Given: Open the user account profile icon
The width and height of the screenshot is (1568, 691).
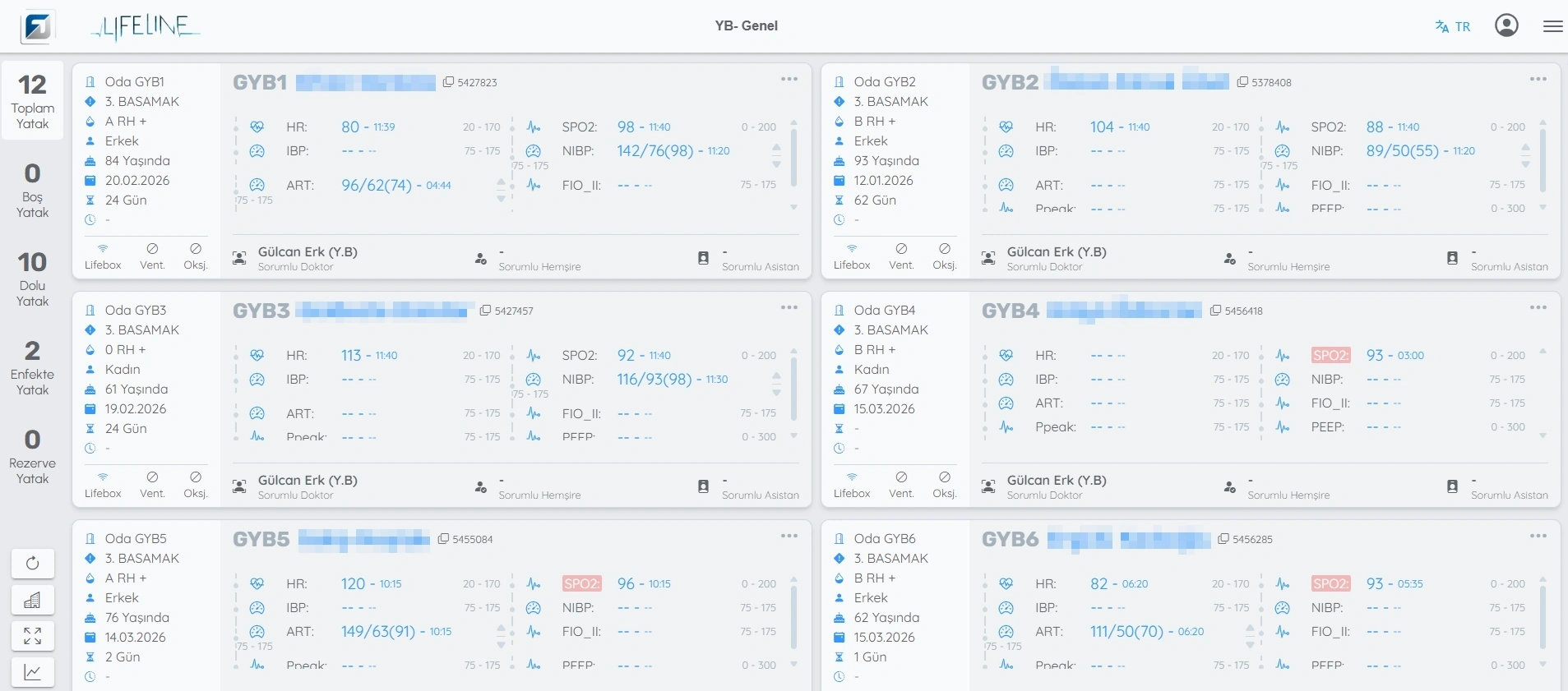Looking at the screenshot, I should point(1506,25).
